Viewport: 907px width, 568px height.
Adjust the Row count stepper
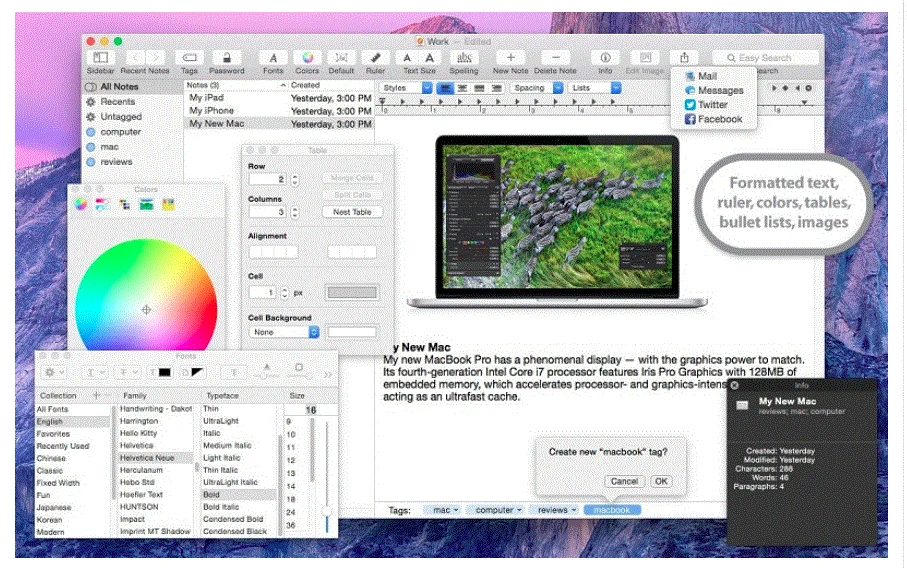coord(295,180)
